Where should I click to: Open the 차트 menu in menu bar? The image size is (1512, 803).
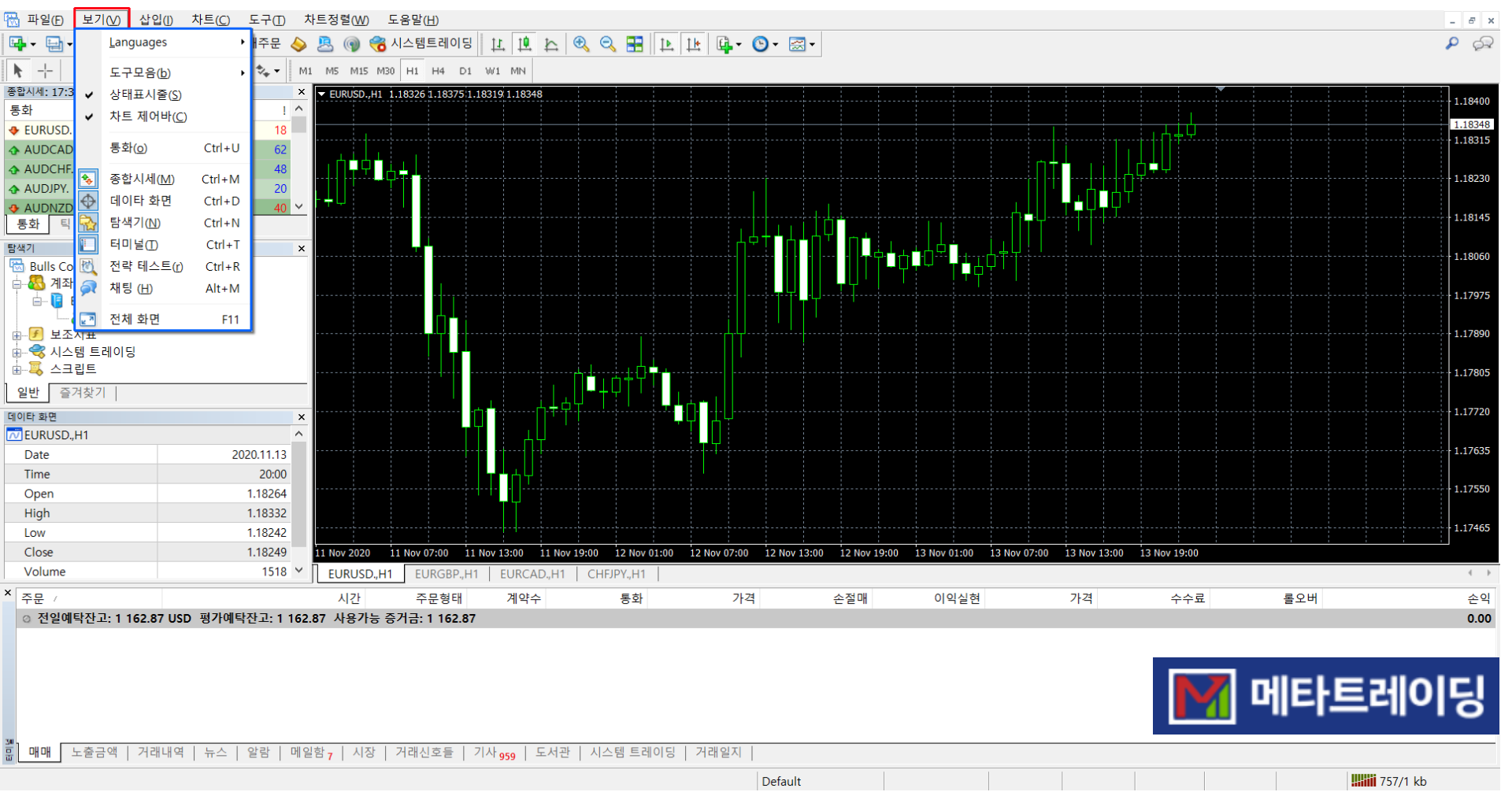pyautogui.click(x=212, y=20)
